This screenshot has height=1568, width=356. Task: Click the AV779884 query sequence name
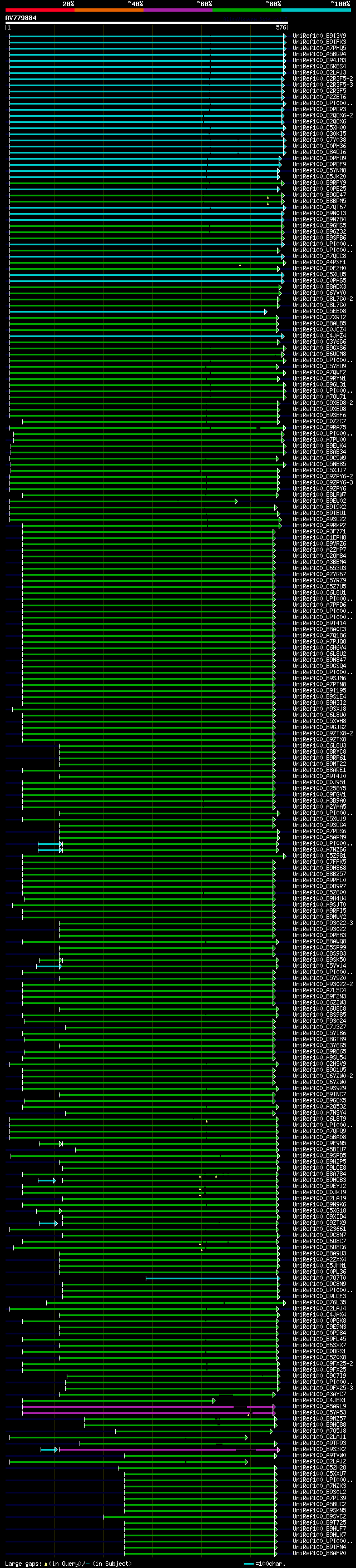21,18
